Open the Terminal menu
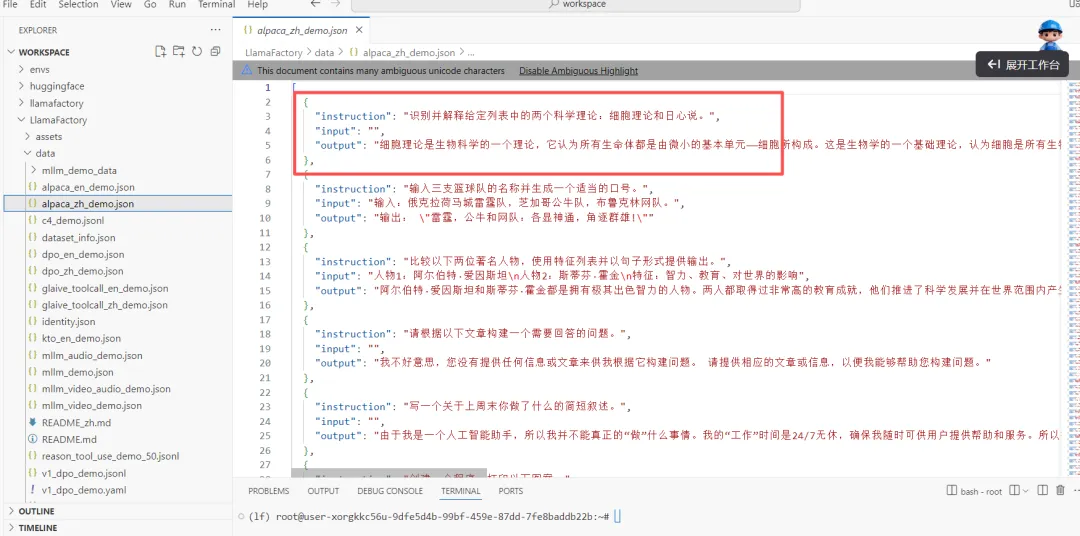Viewport: 1080px width, 536px height. coord(216,4)
